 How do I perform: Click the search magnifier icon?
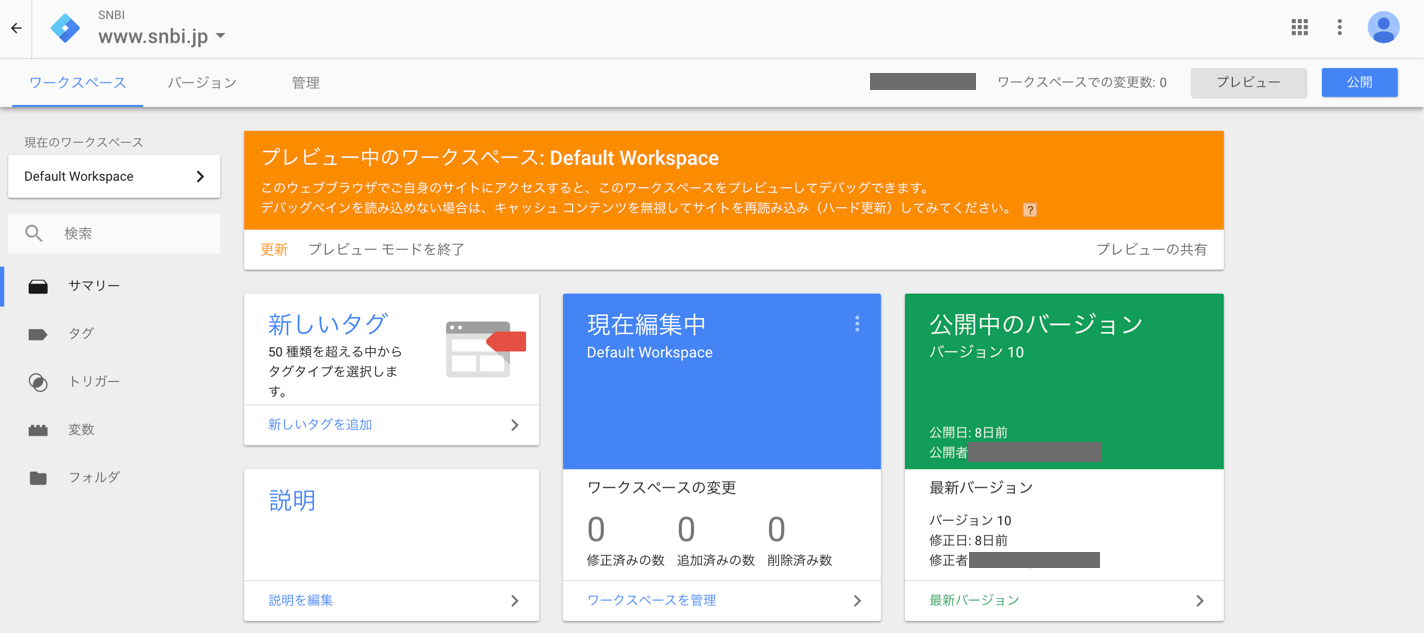34,233
